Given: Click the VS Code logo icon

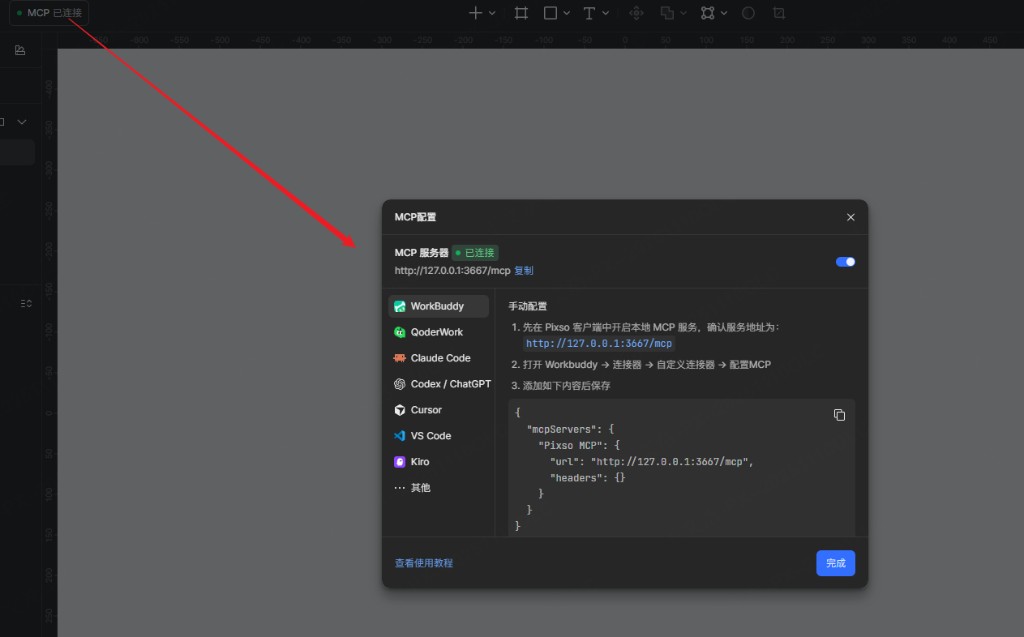Looking at the screenshot, I should (400, 436).
